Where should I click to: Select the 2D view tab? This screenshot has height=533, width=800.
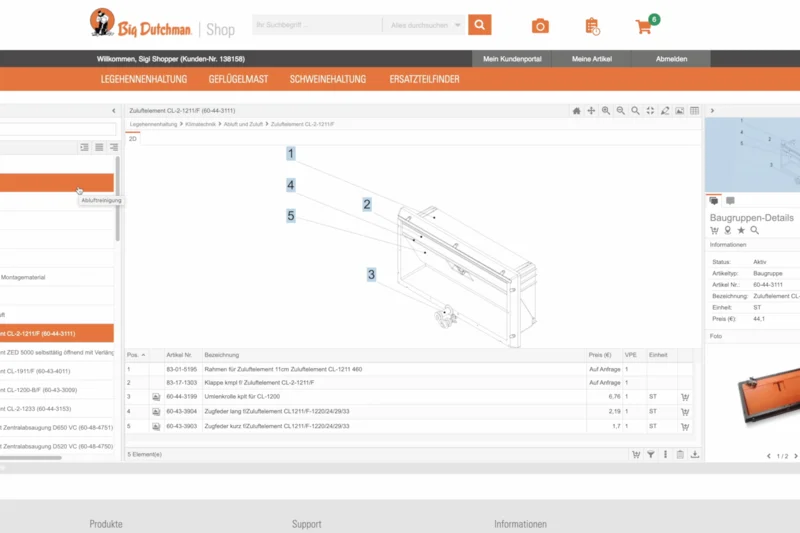click(133, 139)
